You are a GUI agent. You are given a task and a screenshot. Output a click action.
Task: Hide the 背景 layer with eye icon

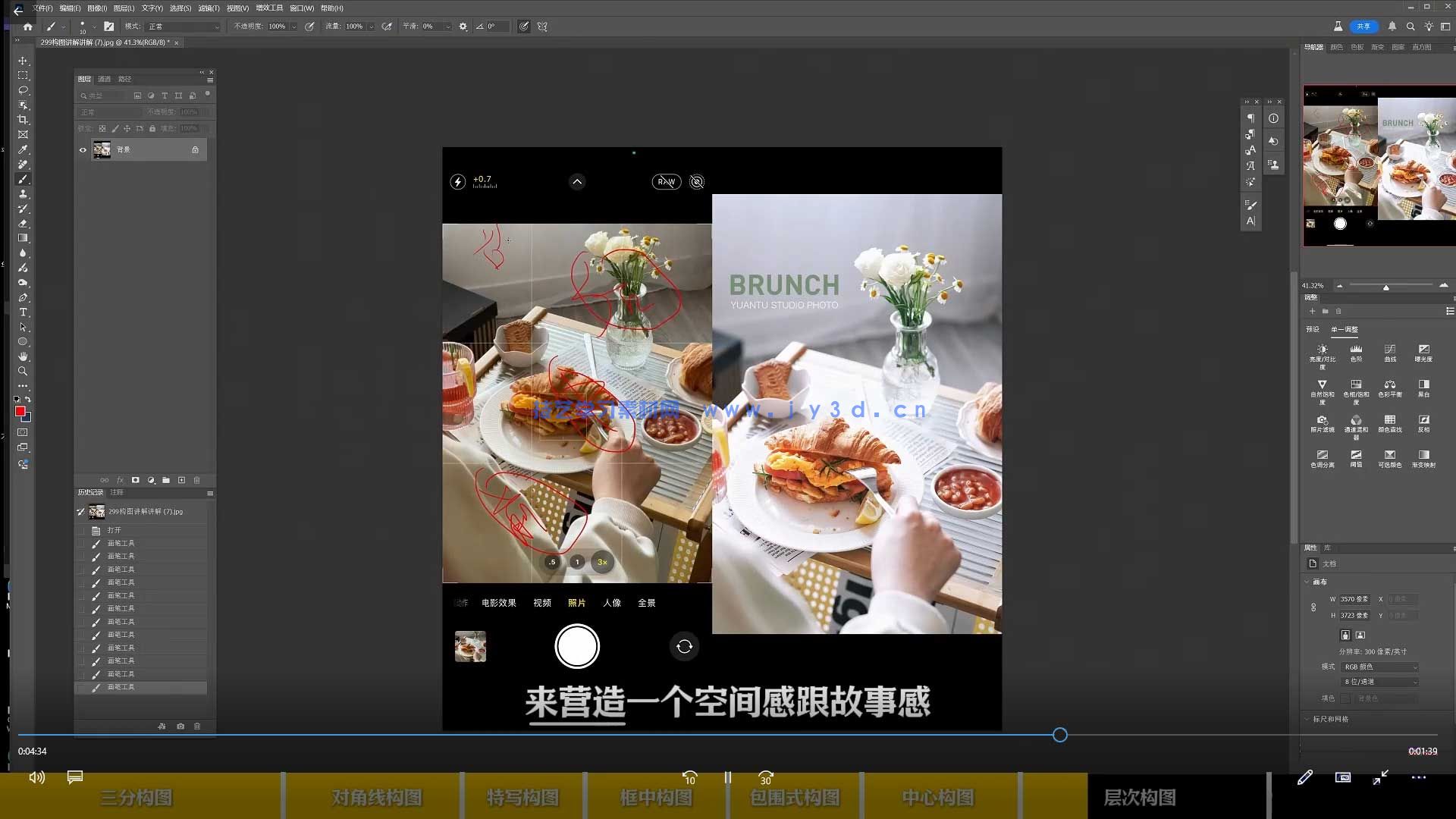(83, 150)
